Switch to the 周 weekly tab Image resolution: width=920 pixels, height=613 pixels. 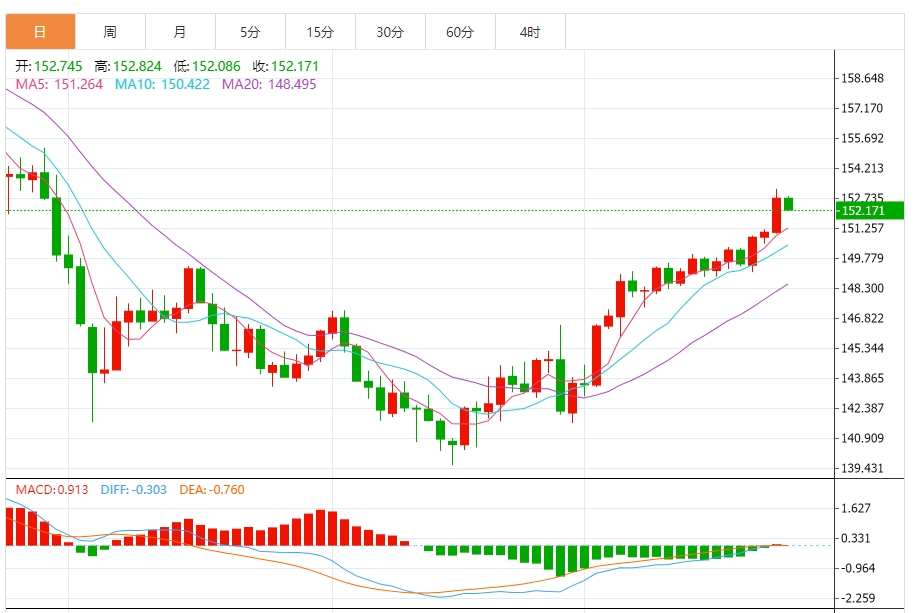coord(110,32)
